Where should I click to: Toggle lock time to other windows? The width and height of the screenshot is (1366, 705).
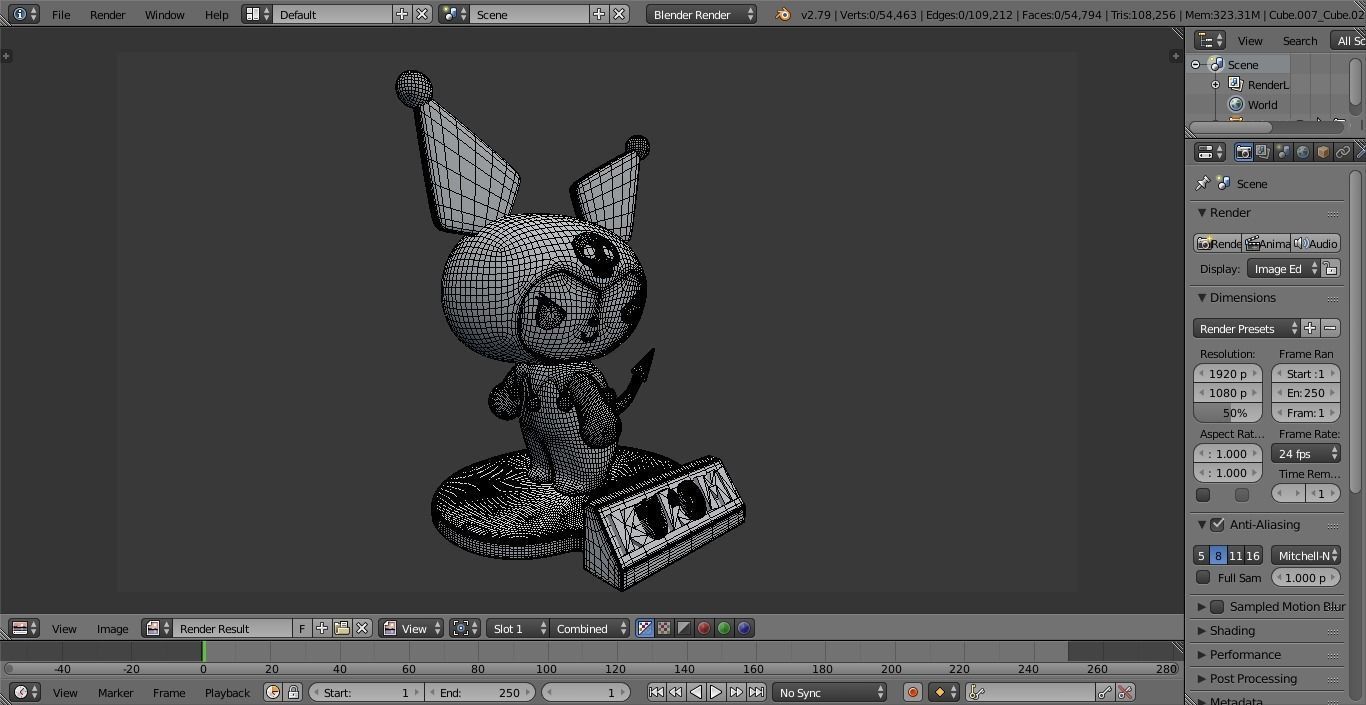293,692
